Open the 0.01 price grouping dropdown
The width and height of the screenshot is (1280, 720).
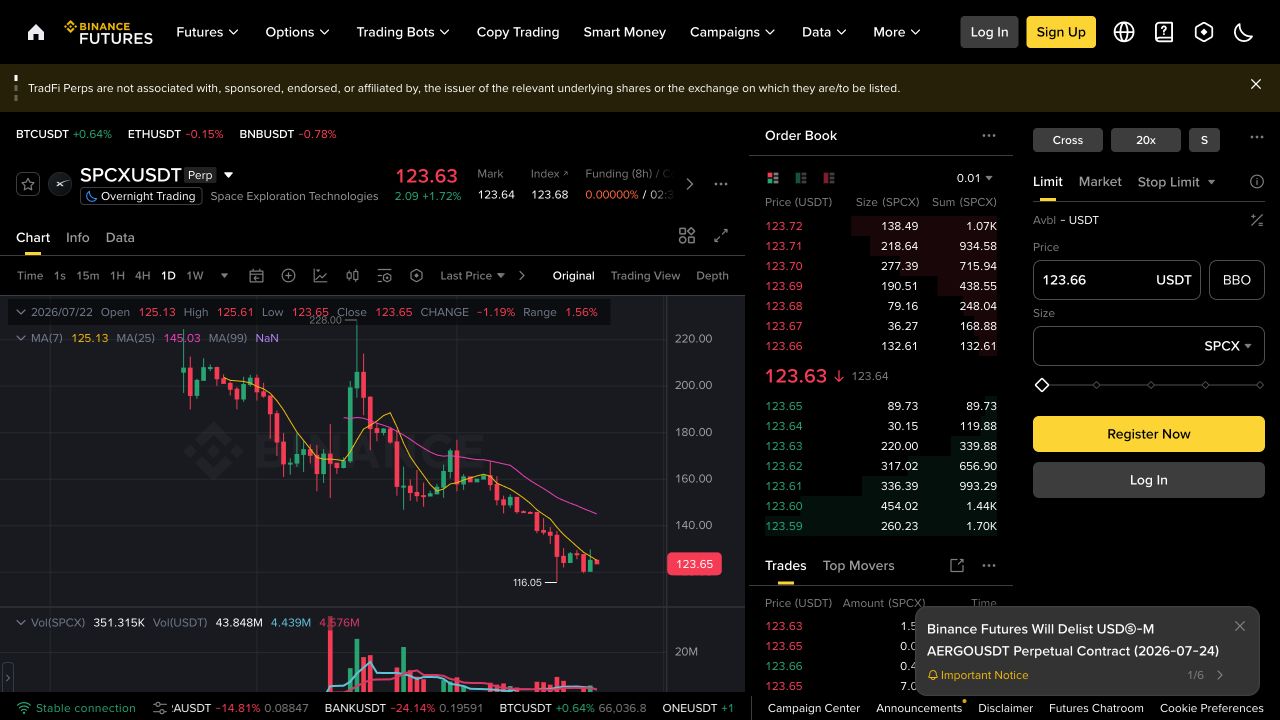point(975,178)
